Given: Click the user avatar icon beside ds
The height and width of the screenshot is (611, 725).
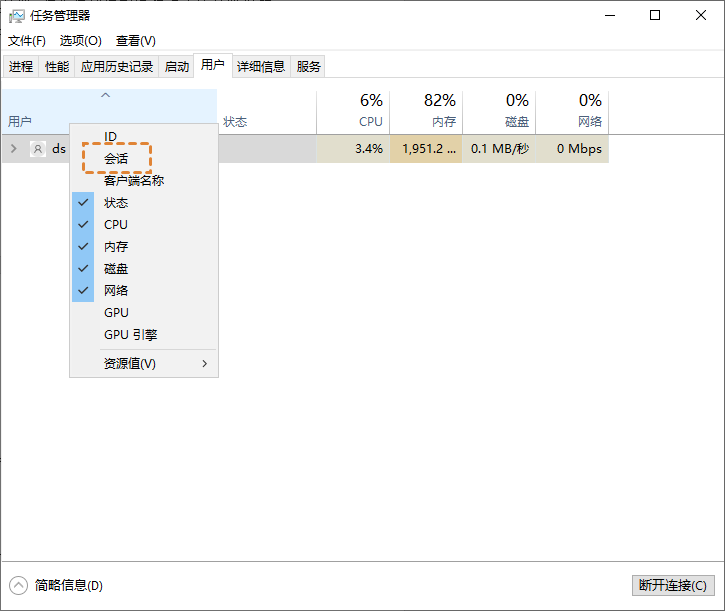Looking at the screenshot, I should [x=38, y=149].
